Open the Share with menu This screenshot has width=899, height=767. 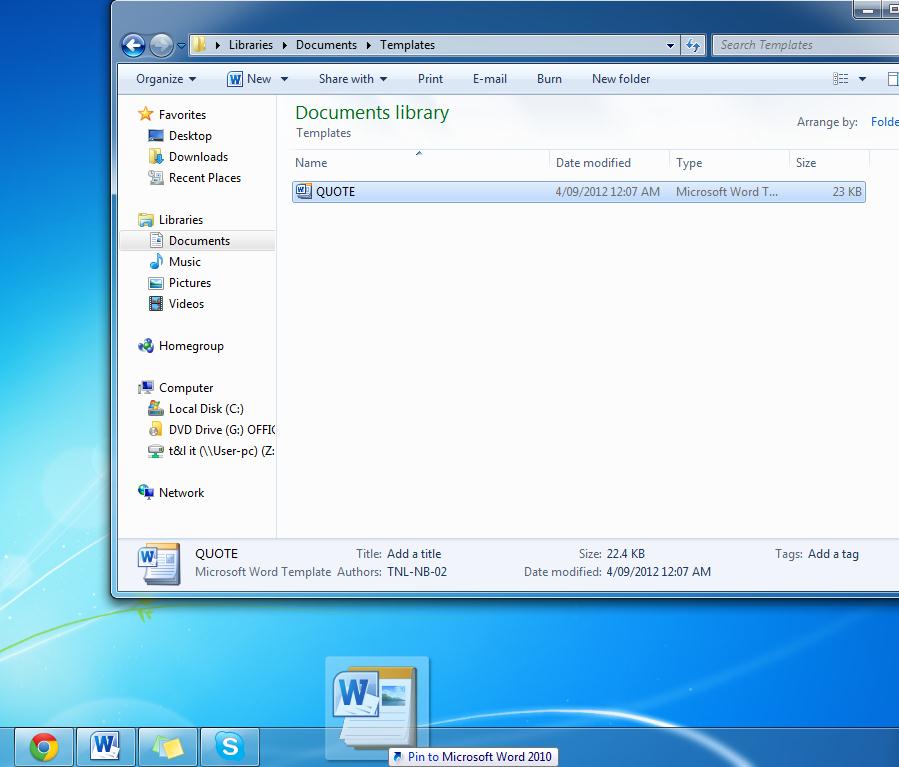[353, 79]
